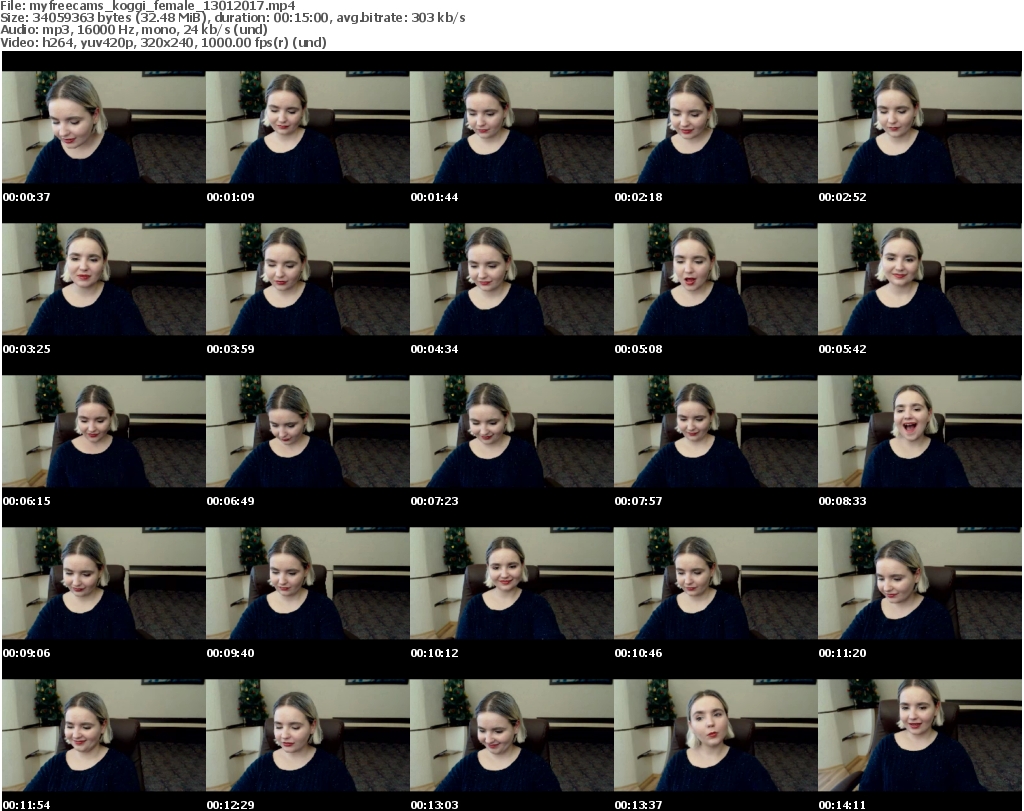Image resolution: width=1024 pixels, height=811 pixels.
Task: Select the video frame at 00:00:37
Action: pos(104,127)
